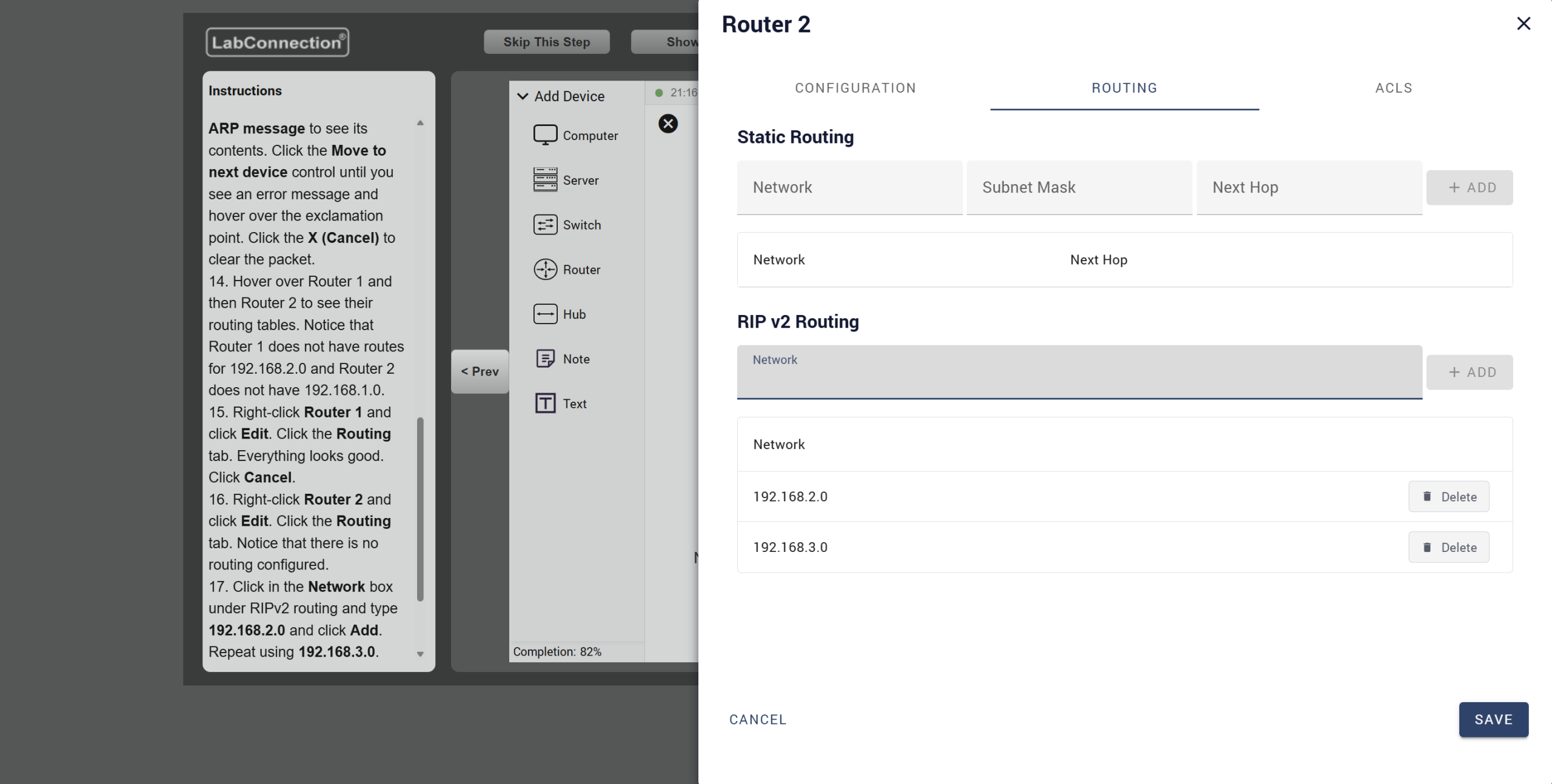Select the Server device icon
This screenshot has height=784, width=1552.
coord(545,180)
